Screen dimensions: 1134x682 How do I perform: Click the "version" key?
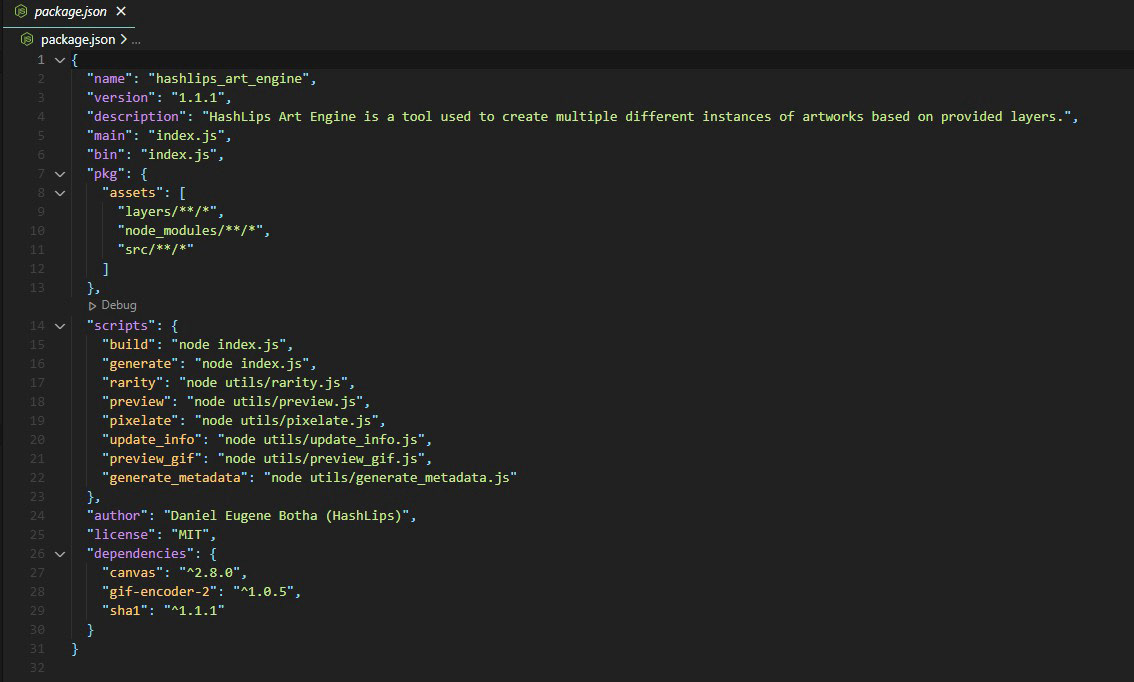(x=121, y=98)
